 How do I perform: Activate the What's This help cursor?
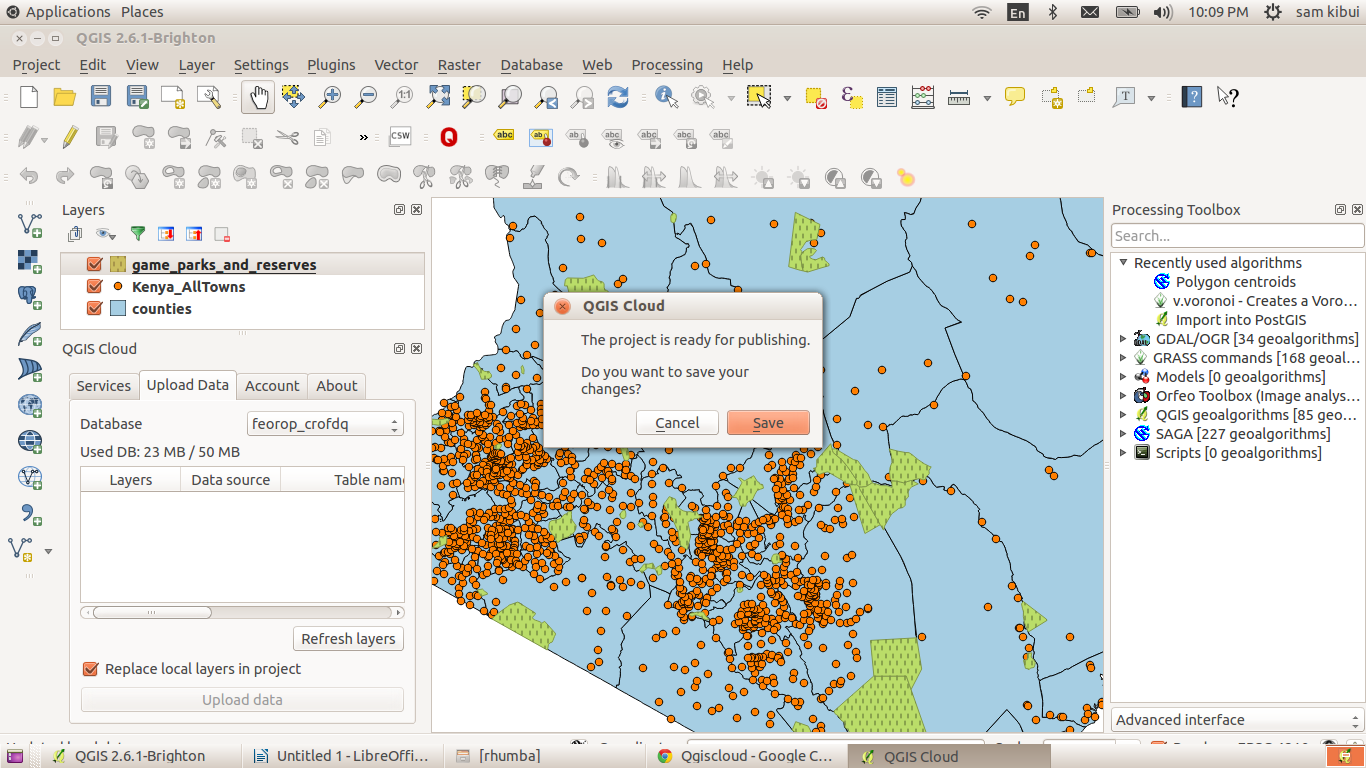click(1227, 97)
